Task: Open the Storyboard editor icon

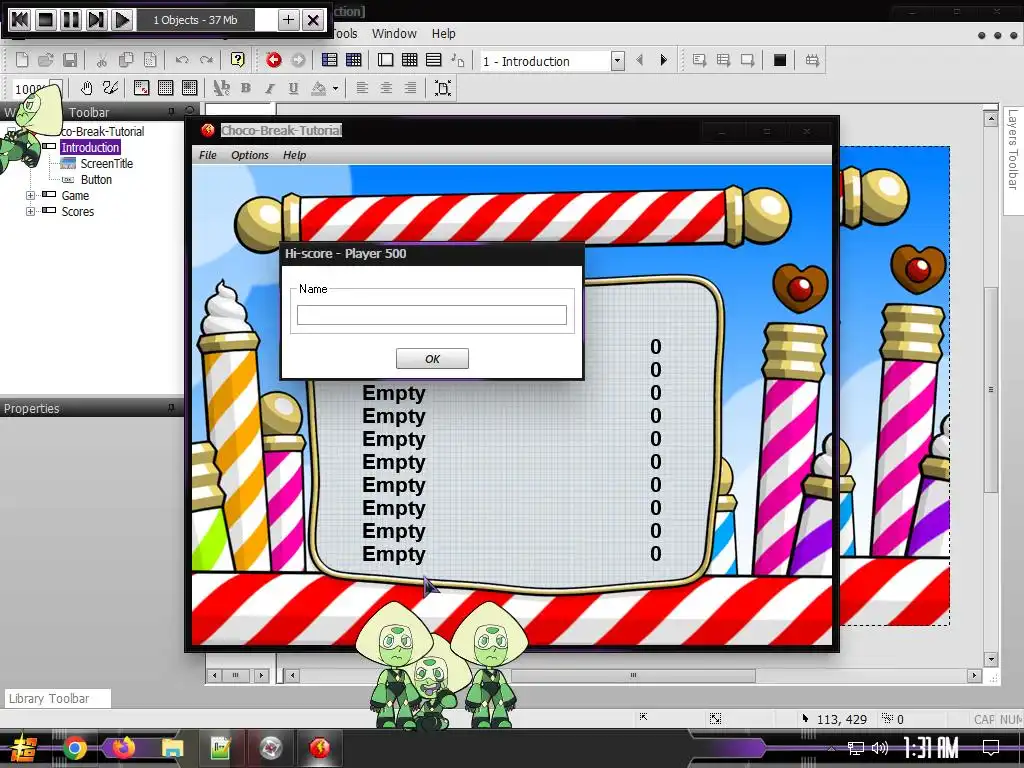Action: [x=330, y=60]
